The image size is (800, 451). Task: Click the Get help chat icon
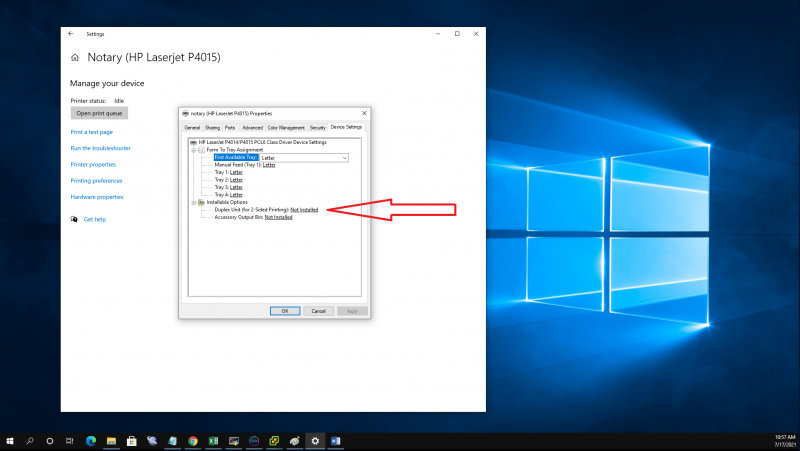click(x=74, y=219)
